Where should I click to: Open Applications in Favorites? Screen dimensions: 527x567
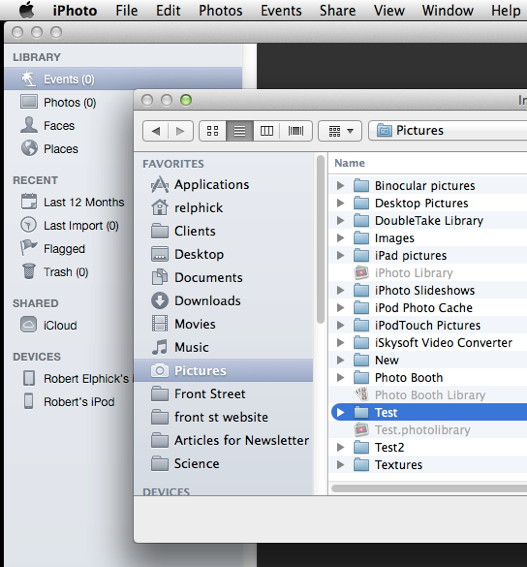pyautogui.click(x=200, y=185)
